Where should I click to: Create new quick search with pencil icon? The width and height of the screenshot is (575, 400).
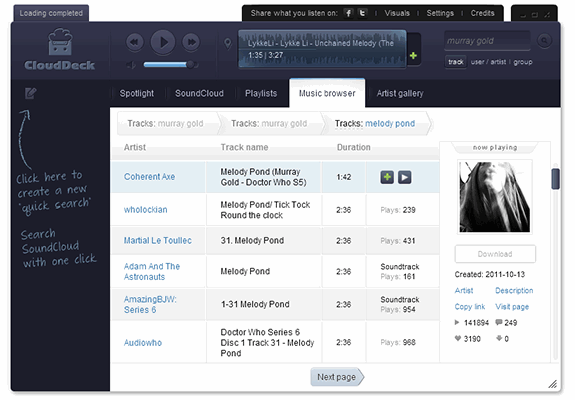pos(30,93)
